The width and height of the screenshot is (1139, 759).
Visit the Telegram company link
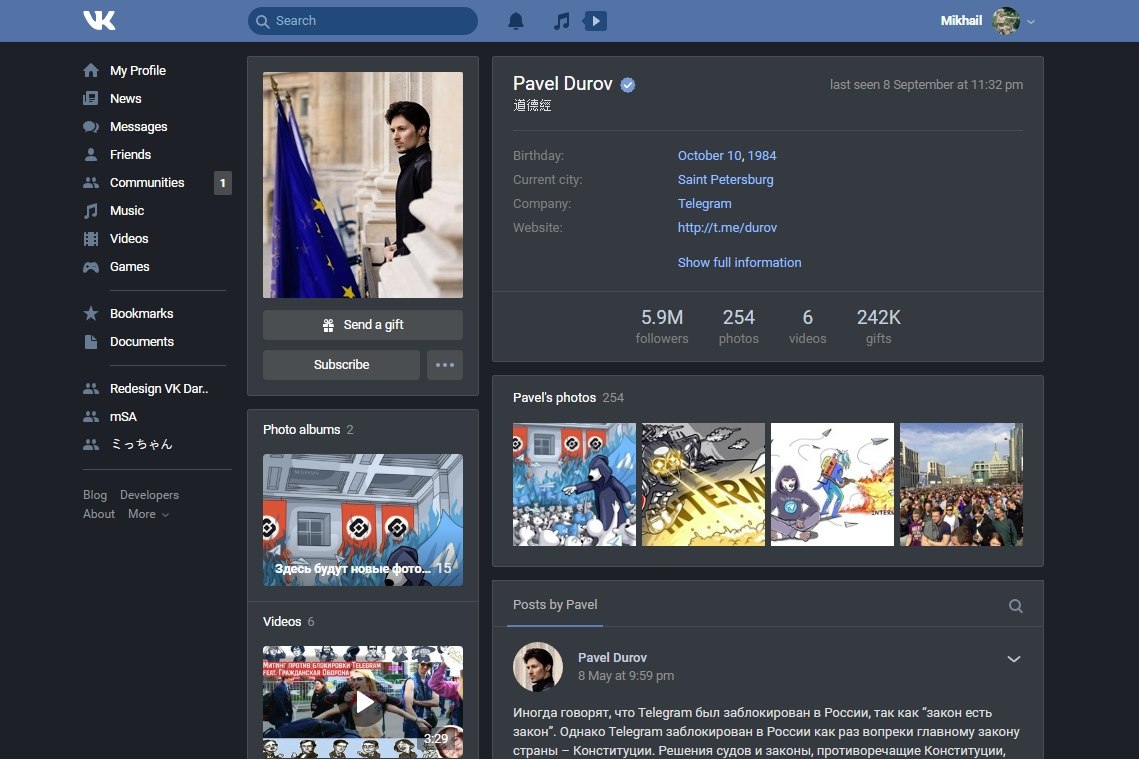[705, 203]
